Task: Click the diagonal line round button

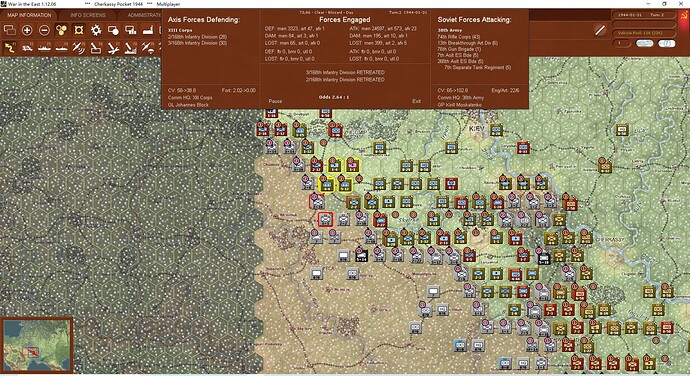Action: [599, 30]
